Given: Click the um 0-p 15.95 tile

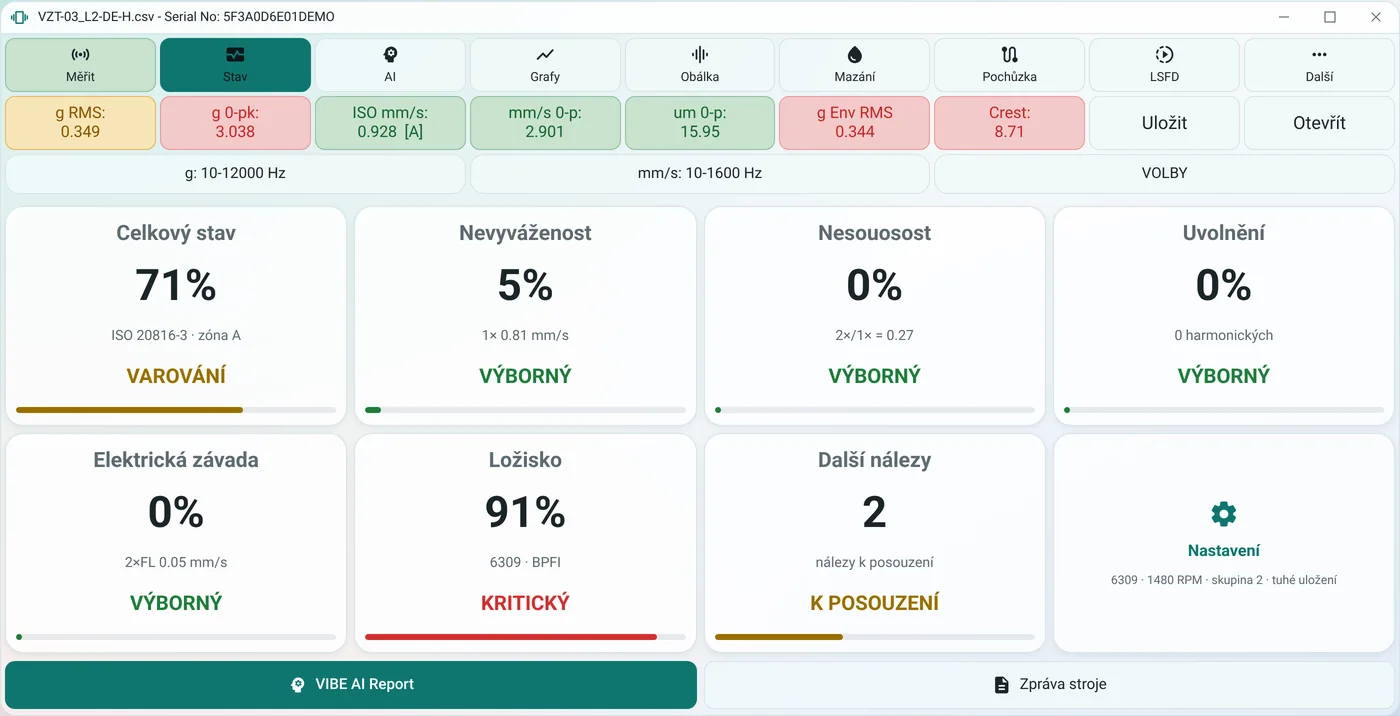Looking at the screenshot, I should [700, 123].
